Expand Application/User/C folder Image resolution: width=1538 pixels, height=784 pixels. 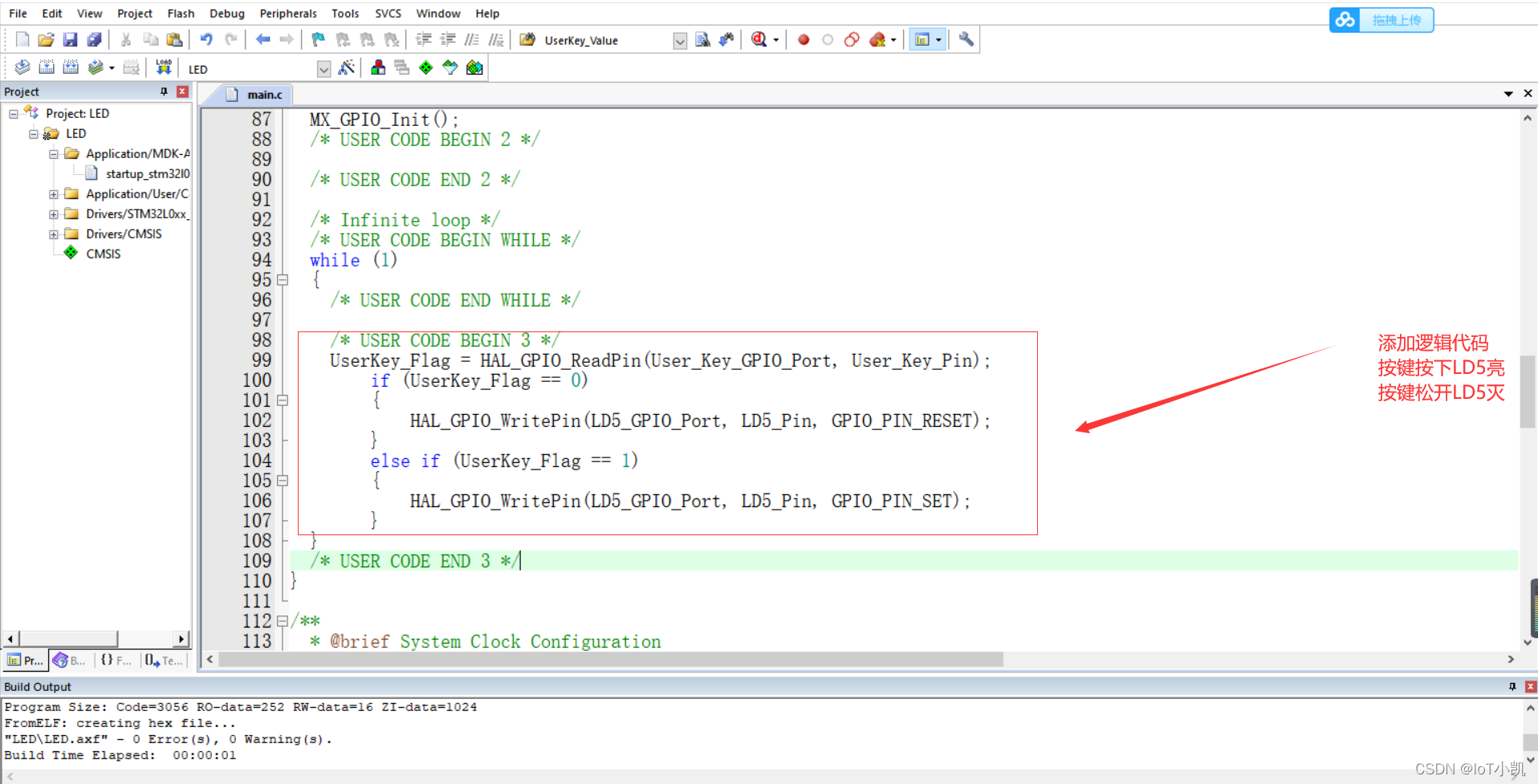click(x=54, y=194)
